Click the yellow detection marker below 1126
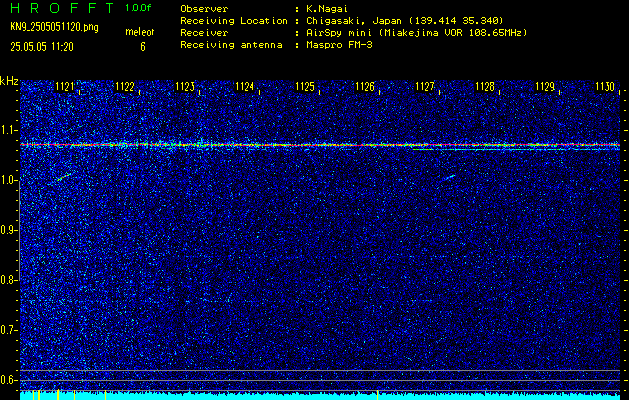This screenshot has width=629, height=400. pyautogui.click(x=377, y=394)
